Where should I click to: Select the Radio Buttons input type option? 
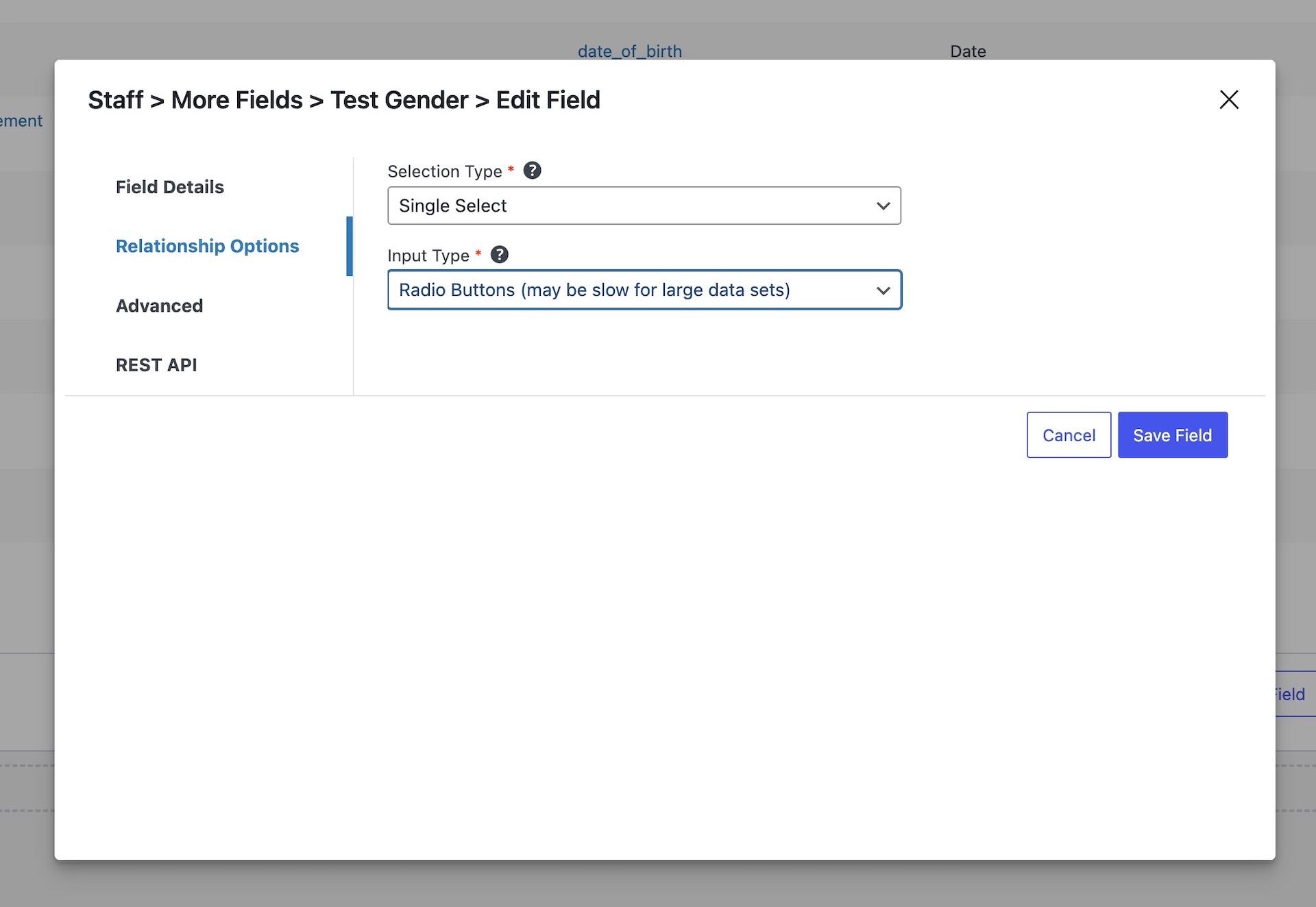pyautogui.click(x=644, y=290)
